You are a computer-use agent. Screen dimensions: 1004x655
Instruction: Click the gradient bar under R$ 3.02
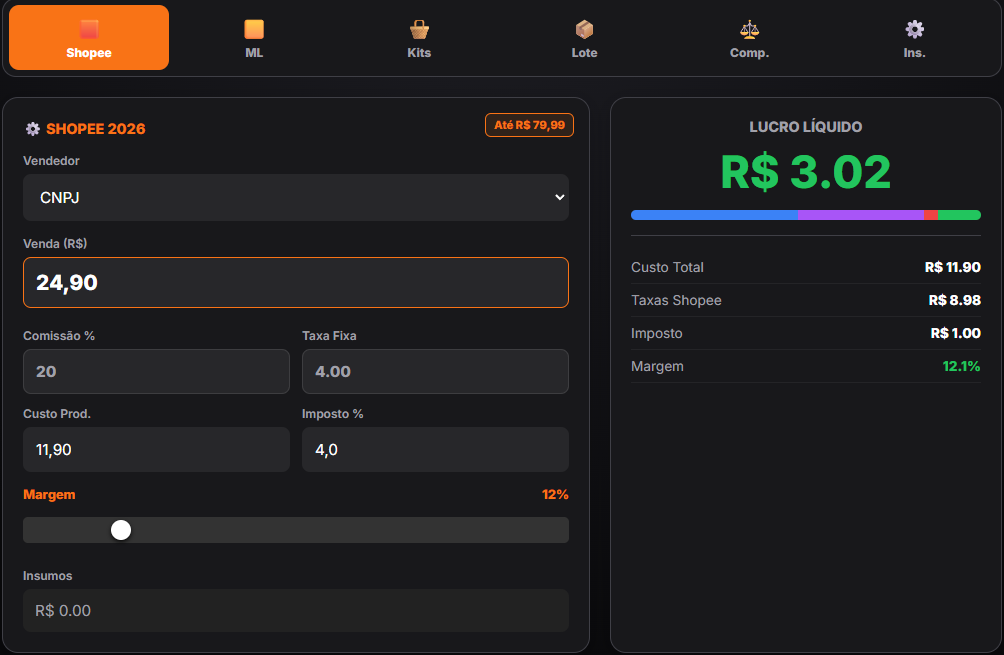click(805, 213)
